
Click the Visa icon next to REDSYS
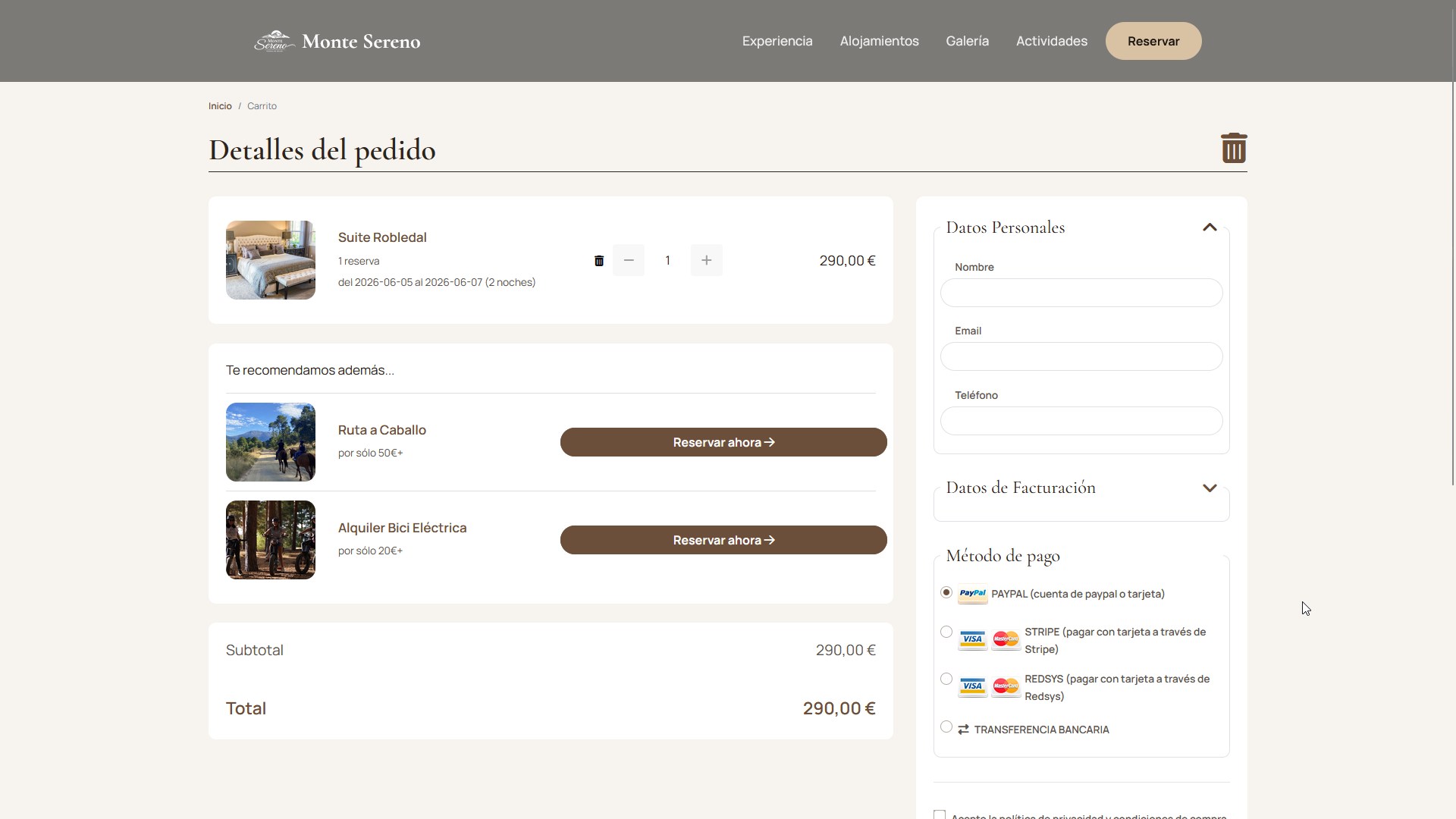[x=972, y=687]
